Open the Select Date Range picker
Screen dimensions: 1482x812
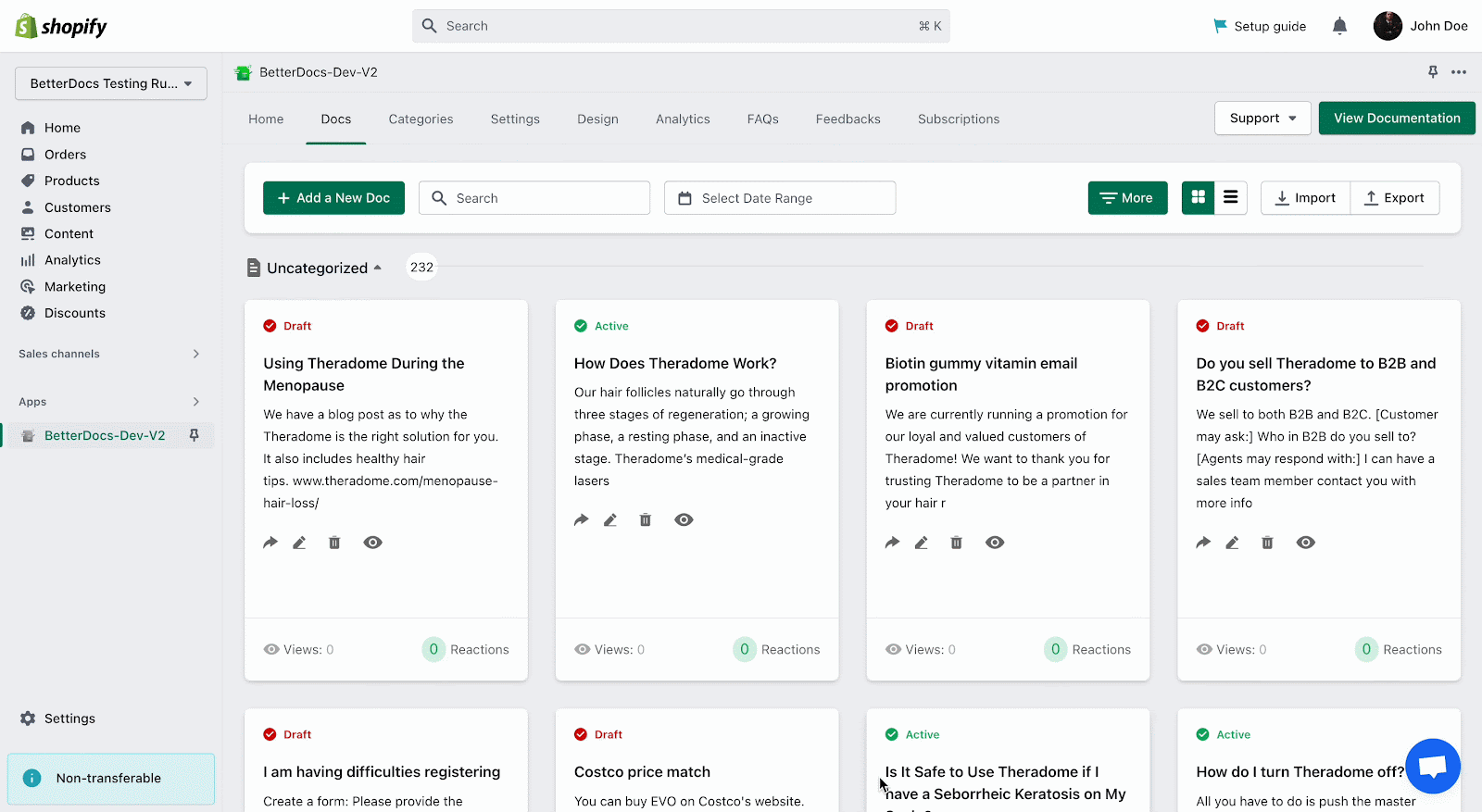point(780,198)
